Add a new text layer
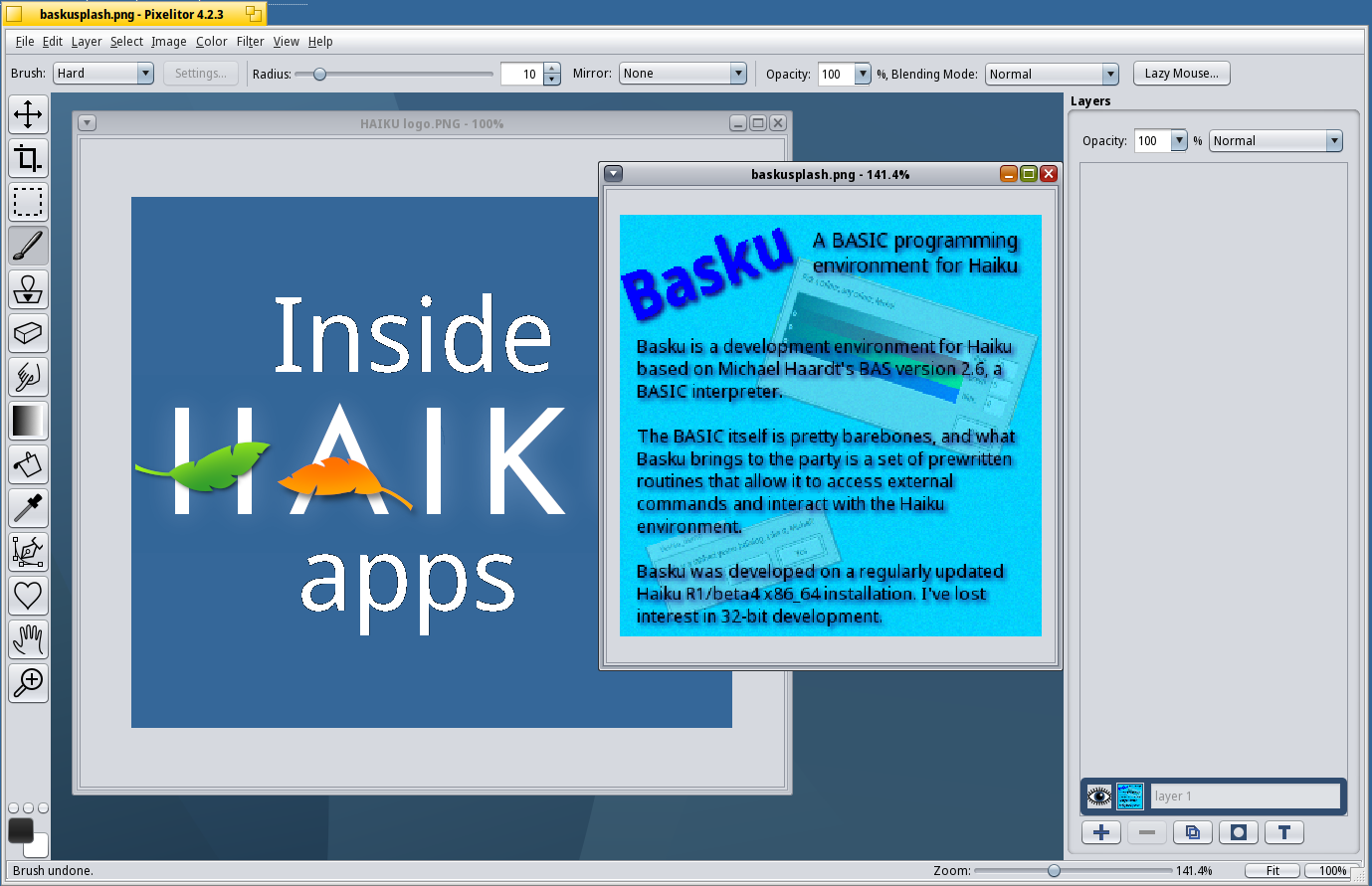The width and height of the screenshot is (1372, 886). 1284,832
